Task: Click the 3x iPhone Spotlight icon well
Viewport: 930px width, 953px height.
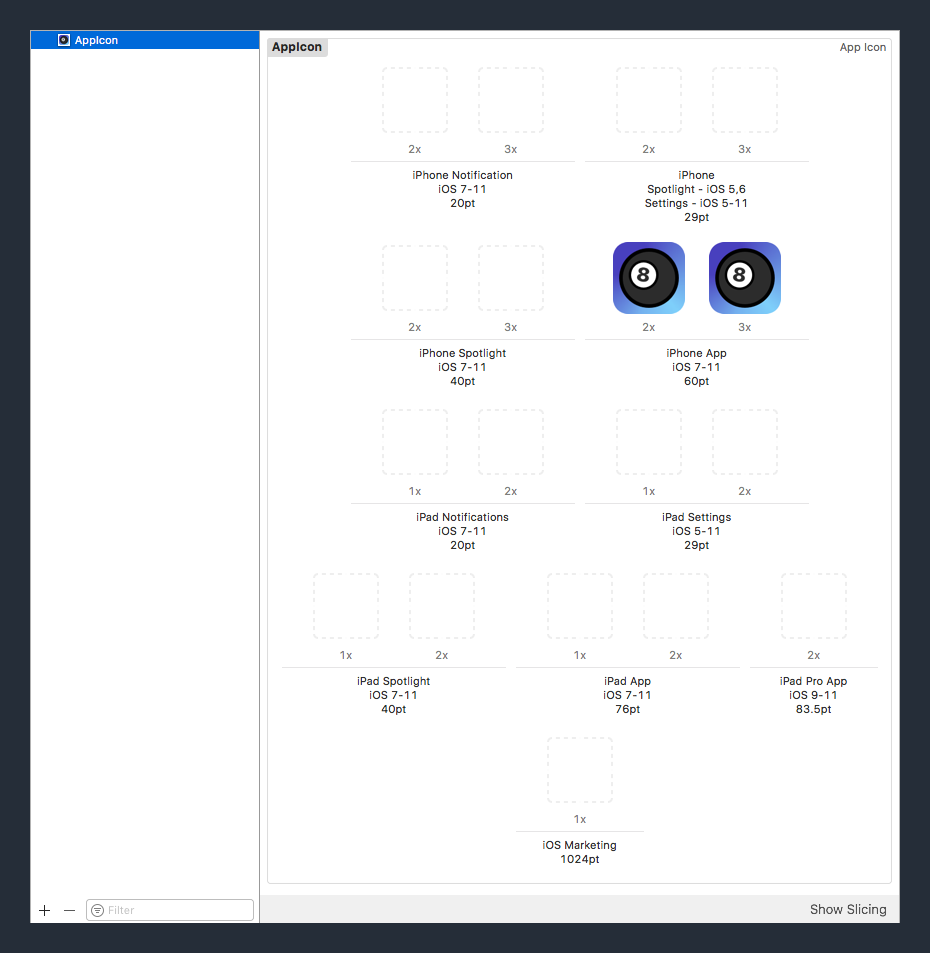Action: point(510,277)
